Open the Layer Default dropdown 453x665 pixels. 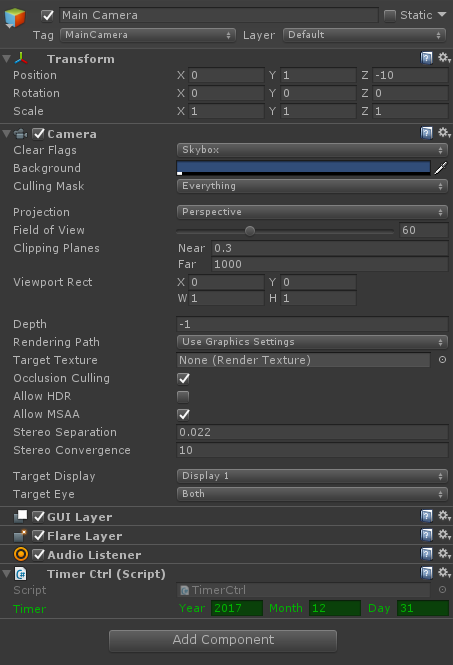point(364,35)
